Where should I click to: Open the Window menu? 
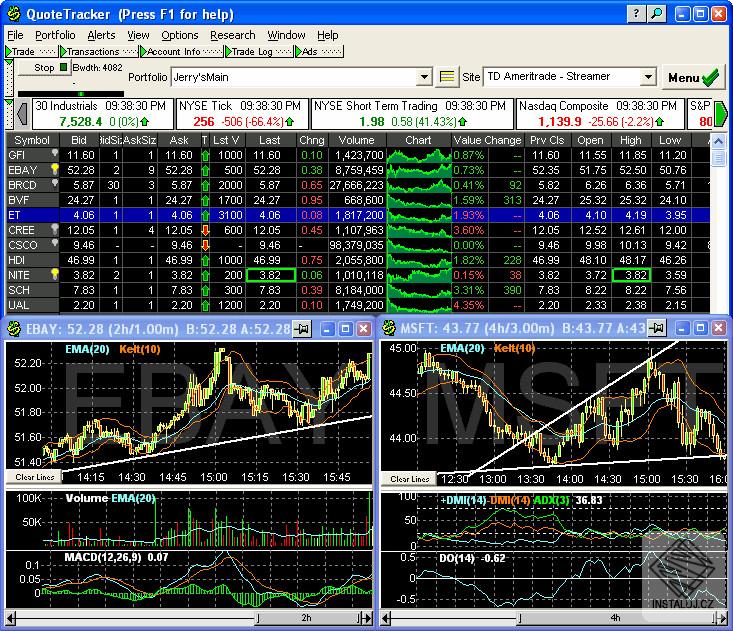pyautogui.click(x=286, y=35)
